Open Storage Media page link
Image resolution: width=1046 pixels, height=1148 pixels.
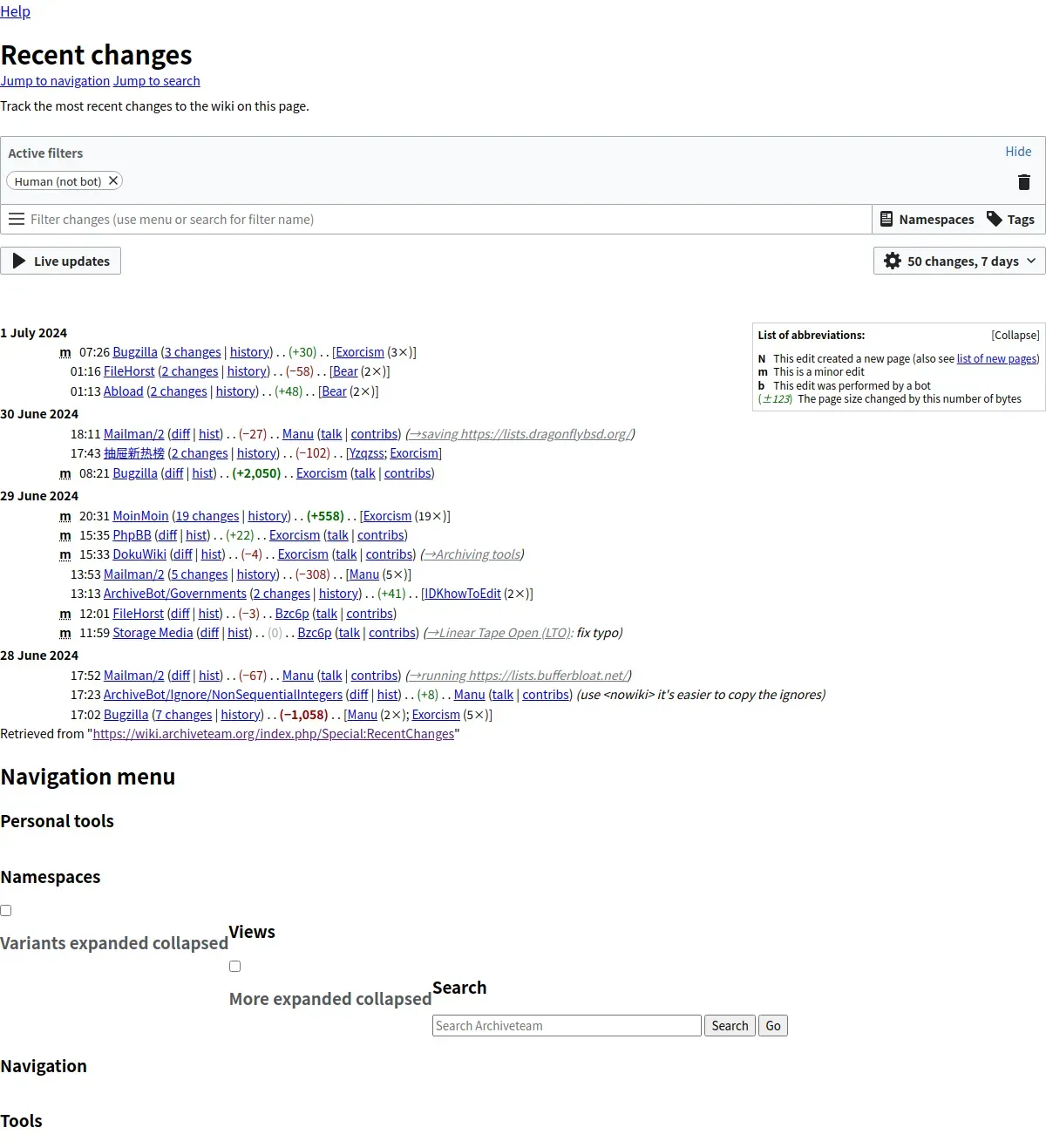153,633
